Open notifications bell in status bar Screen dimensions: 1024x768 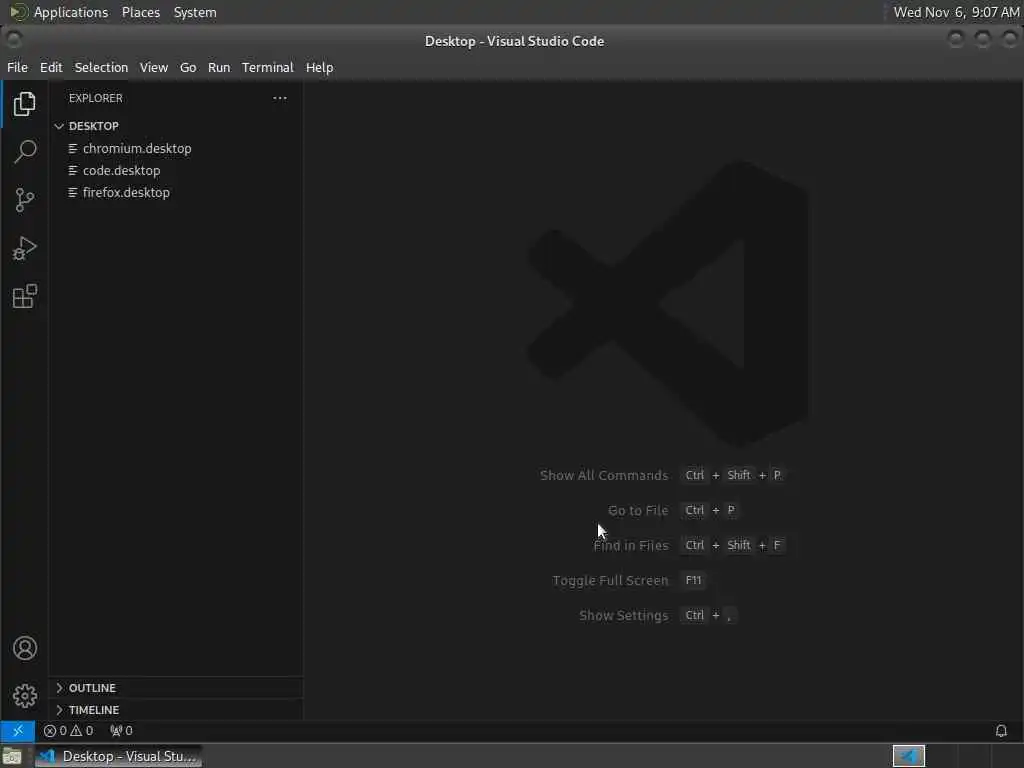click(1001, 731)
